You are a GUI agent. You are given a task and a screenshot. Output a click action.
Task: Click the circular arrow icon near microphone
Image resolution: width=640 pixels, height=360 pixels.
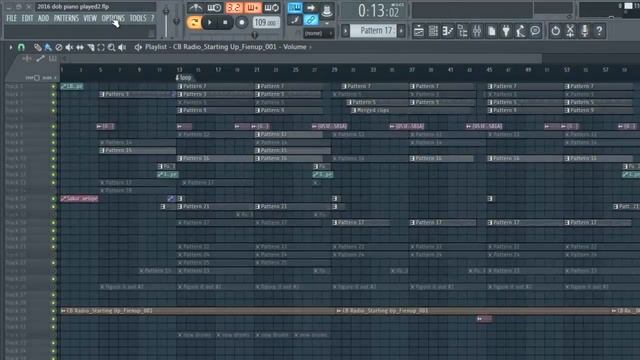556,31
